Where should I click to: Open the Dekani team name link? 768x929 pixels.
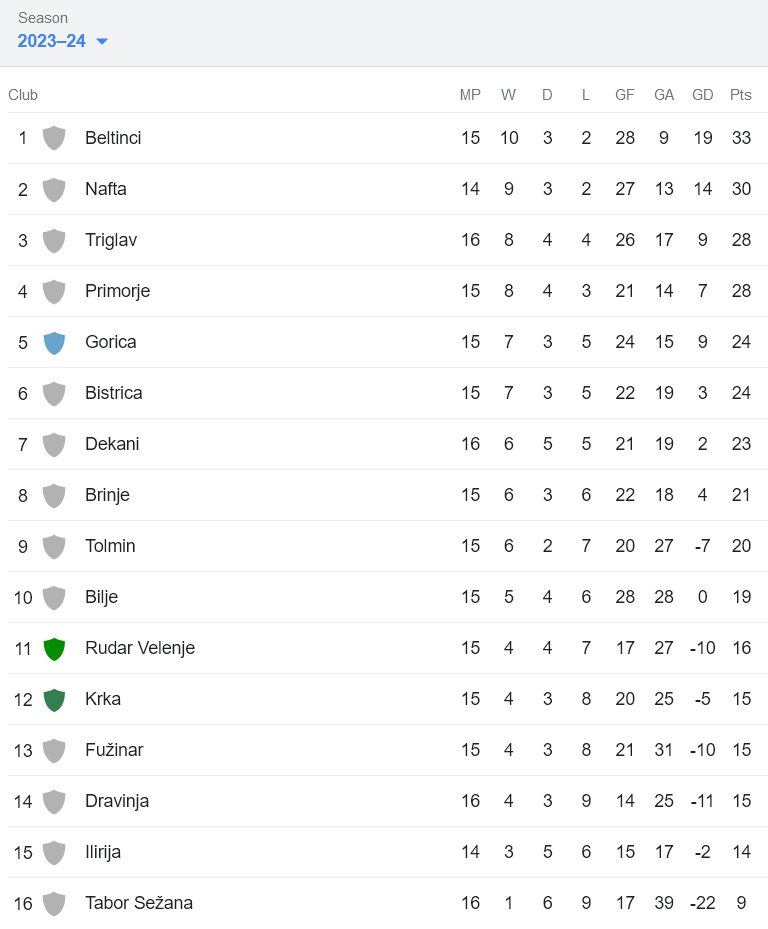pos(112,444)
